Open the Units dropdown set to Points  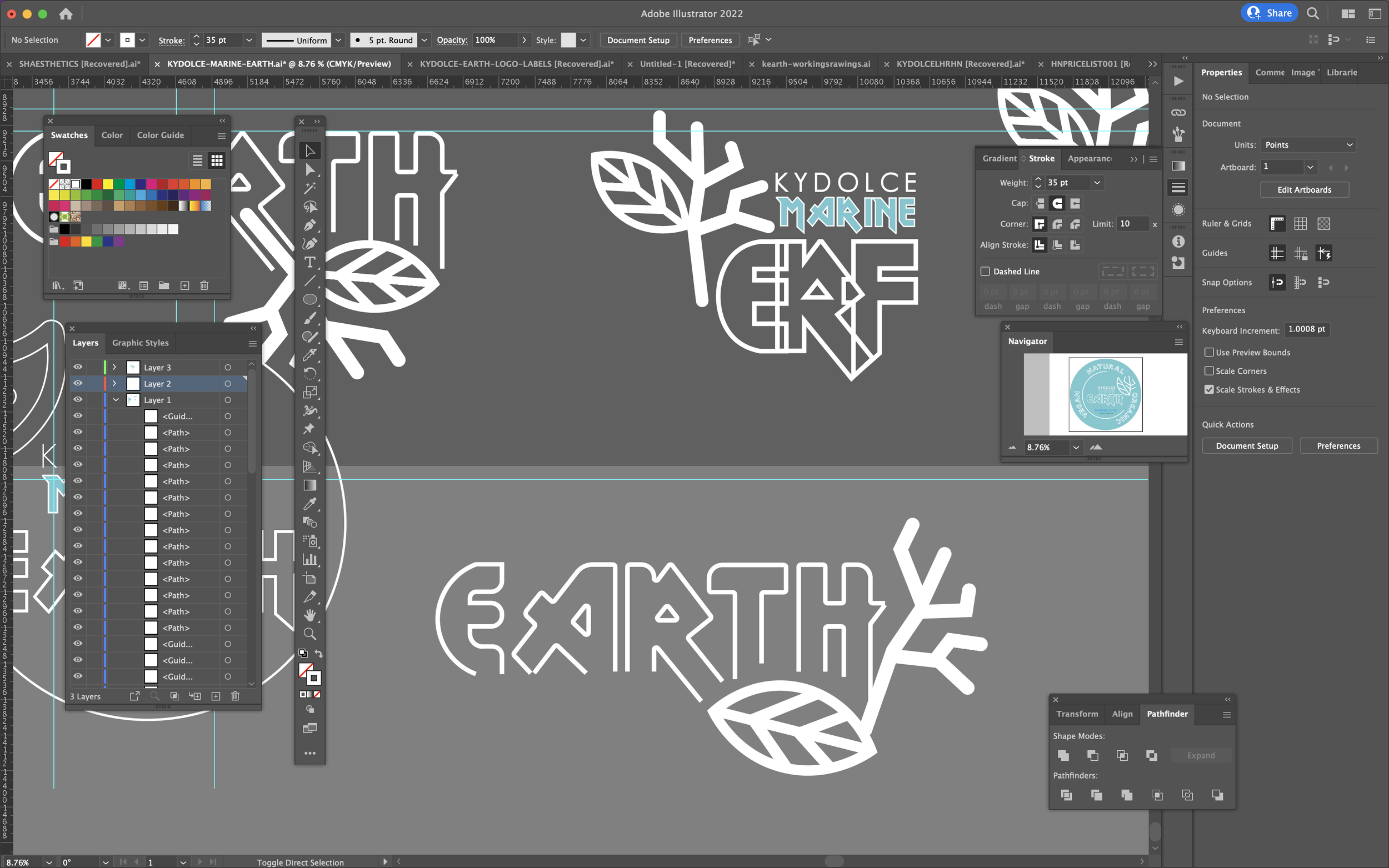[1308, 144]
